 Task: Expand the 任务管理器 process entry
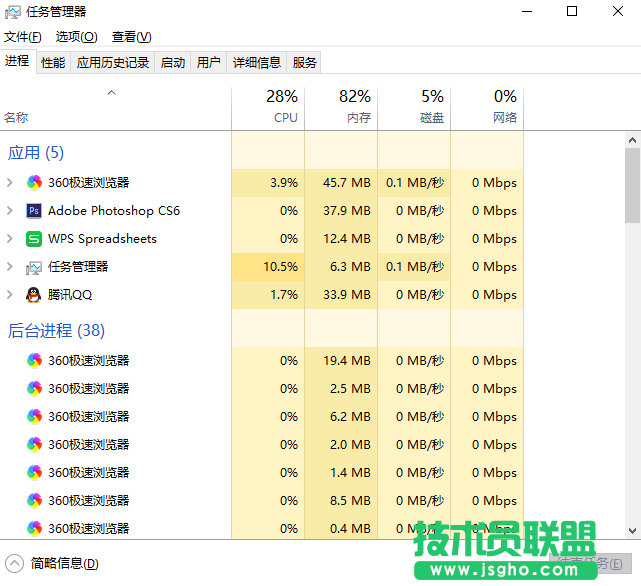pyautogui.click(x=10, y=267)
